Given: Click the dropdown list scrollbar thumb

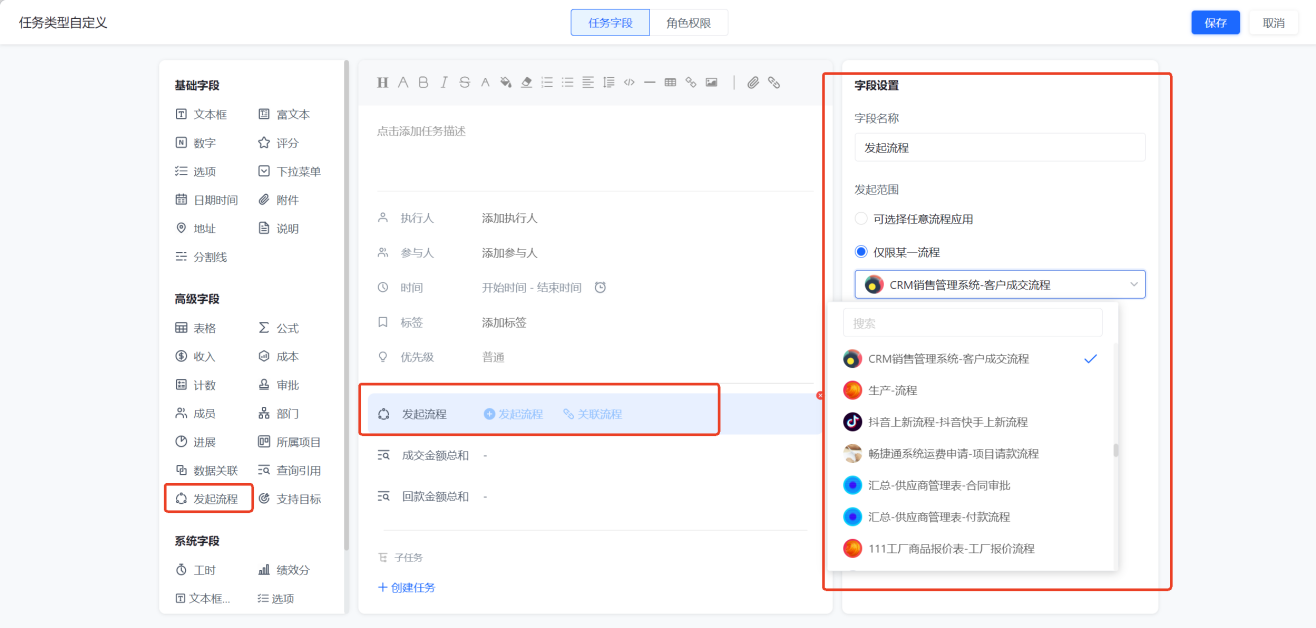Looking at the screenshot, I should click(x=1116, y=450).
